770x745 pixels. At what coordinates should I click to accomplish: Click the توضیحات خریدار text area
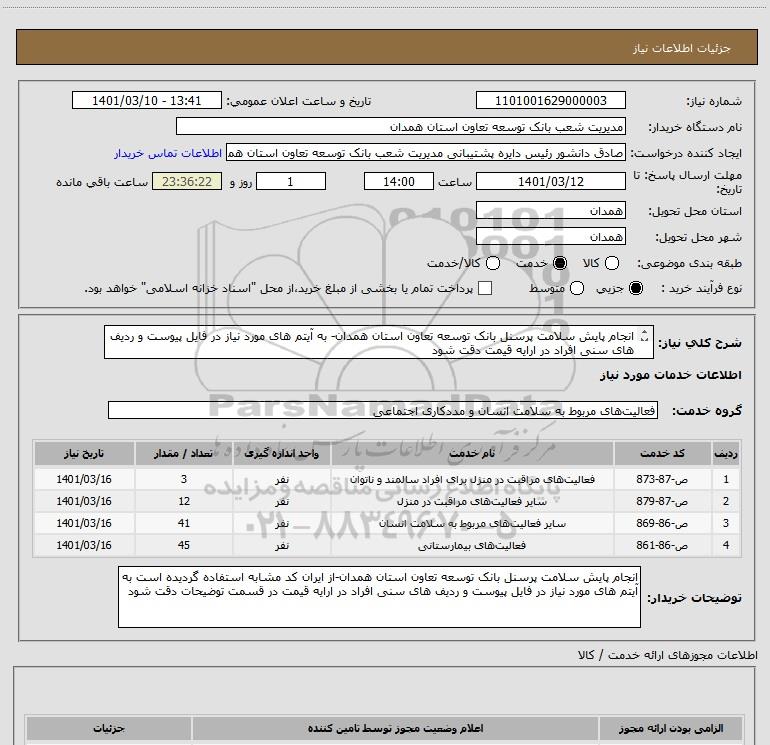379,597
